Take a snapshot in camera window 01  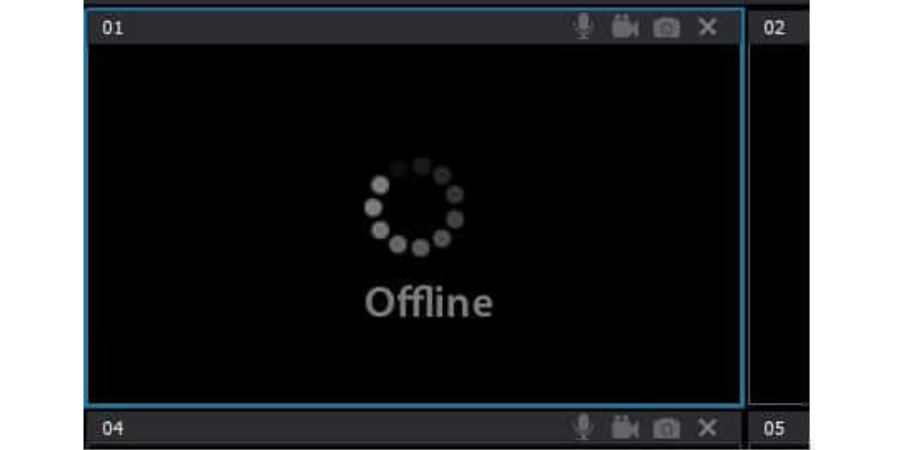click(x=666, y=28)
